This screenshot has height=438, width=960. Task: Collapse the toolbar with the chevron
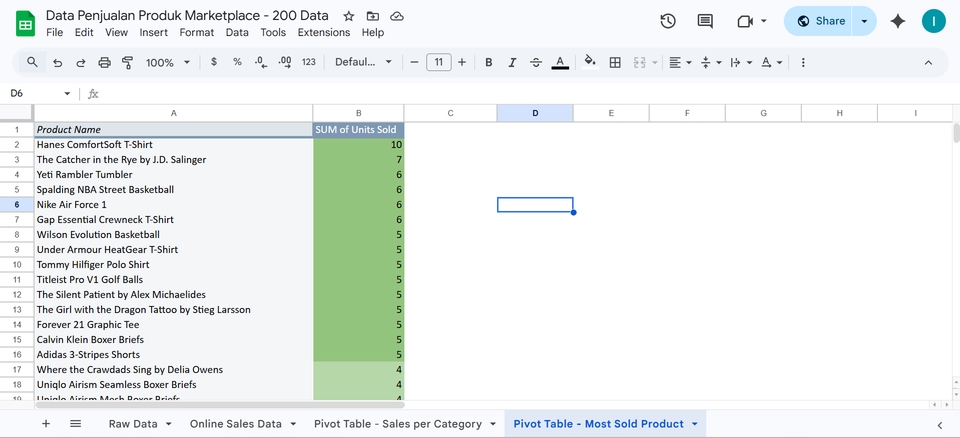pyautogui.click(x=928, y=62)
